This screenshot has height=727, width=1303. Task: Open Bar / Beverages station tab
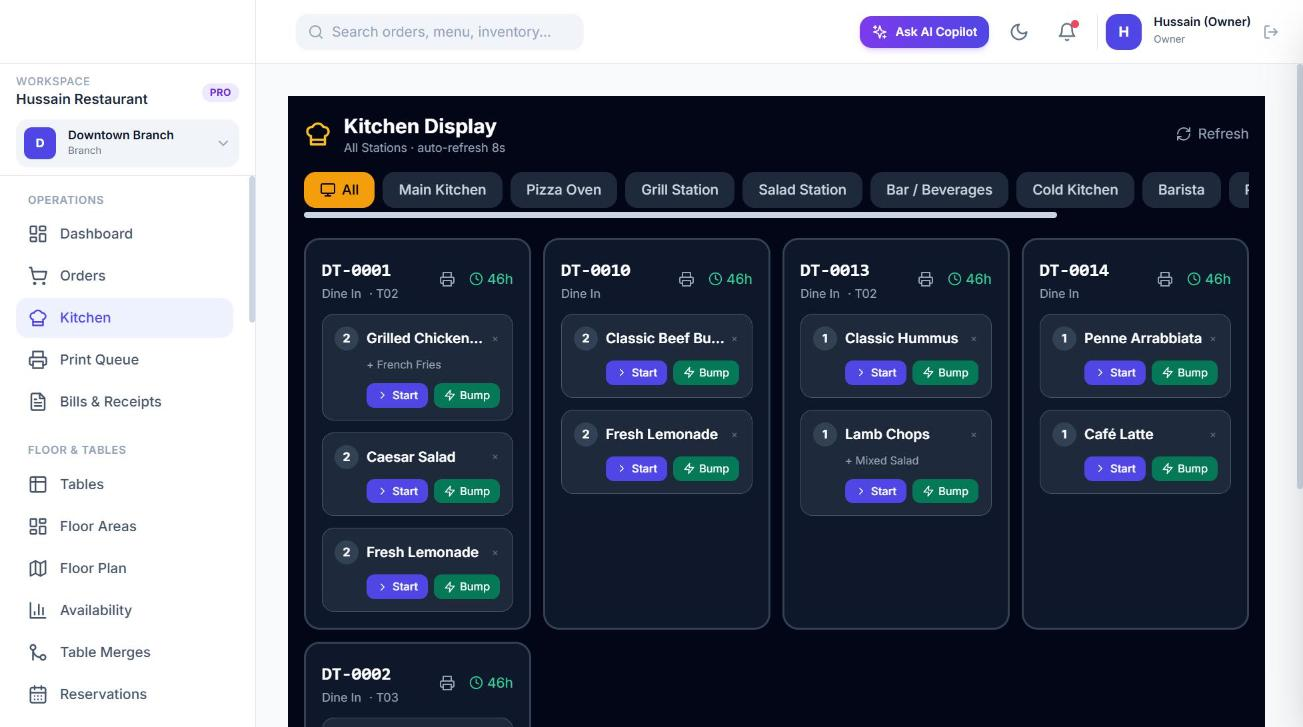click(939, 190)
